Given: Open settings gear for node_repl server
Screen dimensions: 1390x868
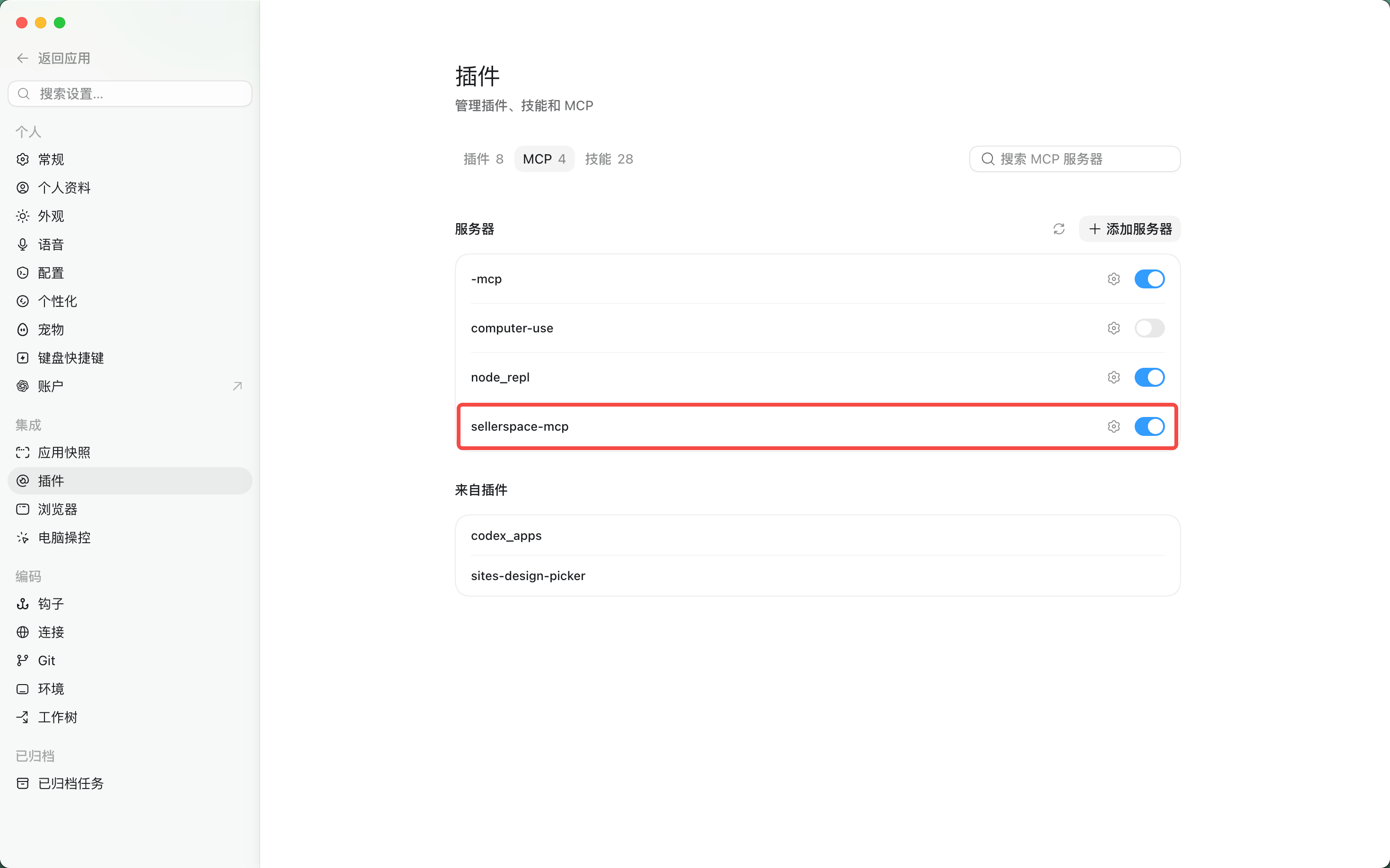Looking at the screenshot, I should 1113,377.
